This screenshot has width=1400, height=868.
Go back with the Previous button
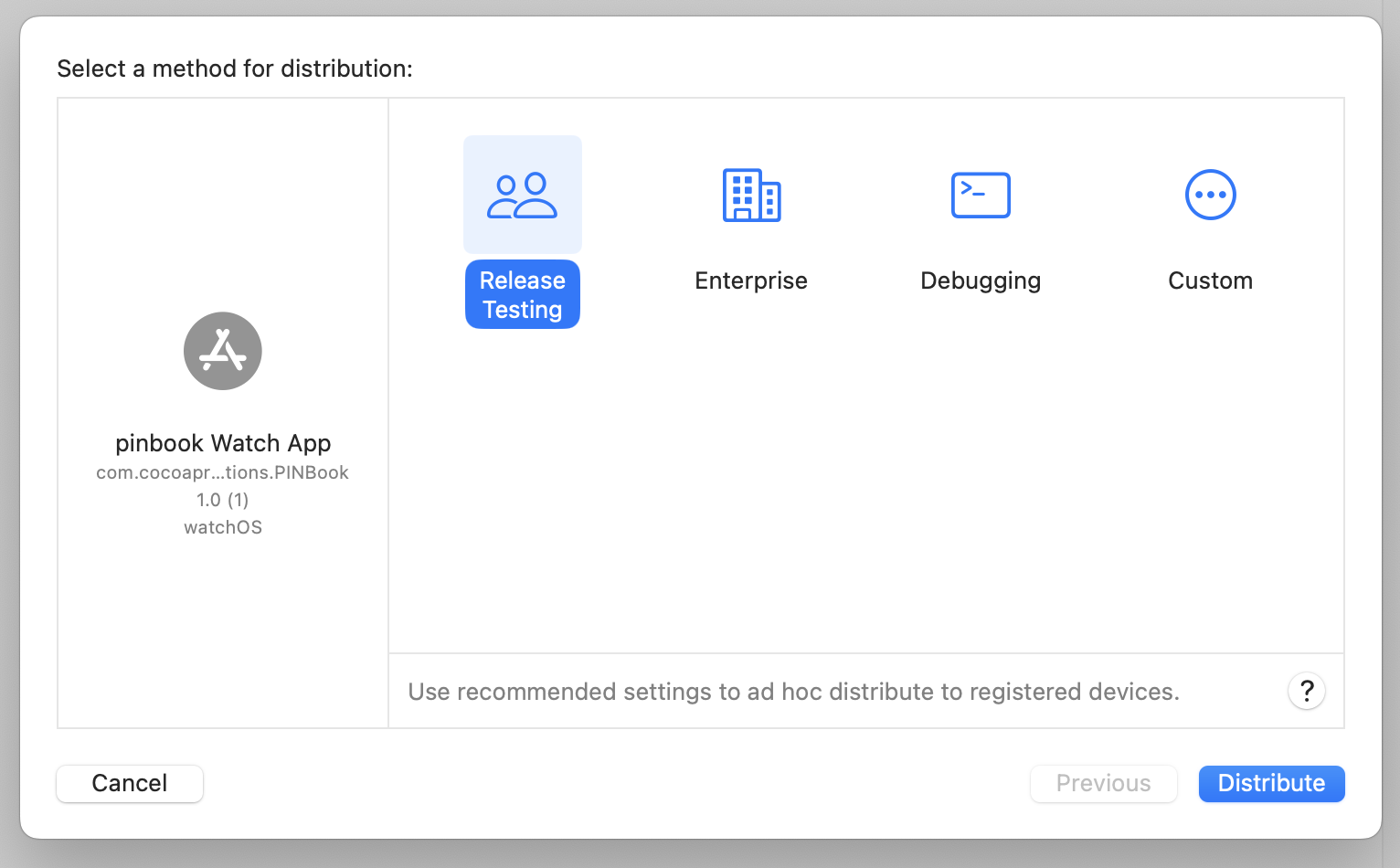pos(1103,783)
